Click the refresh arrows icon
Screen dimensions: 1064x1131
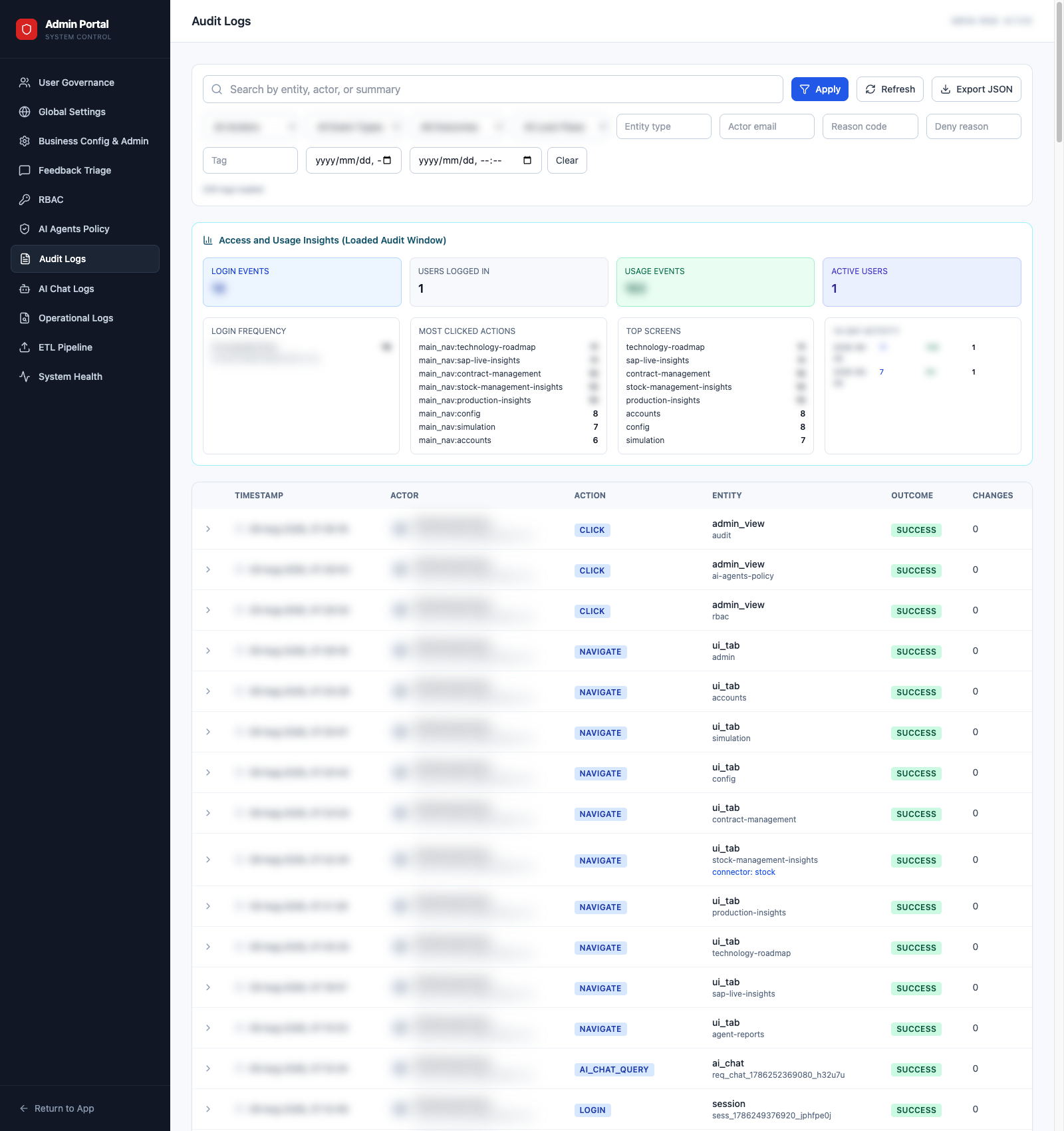(x=870, y=89)
